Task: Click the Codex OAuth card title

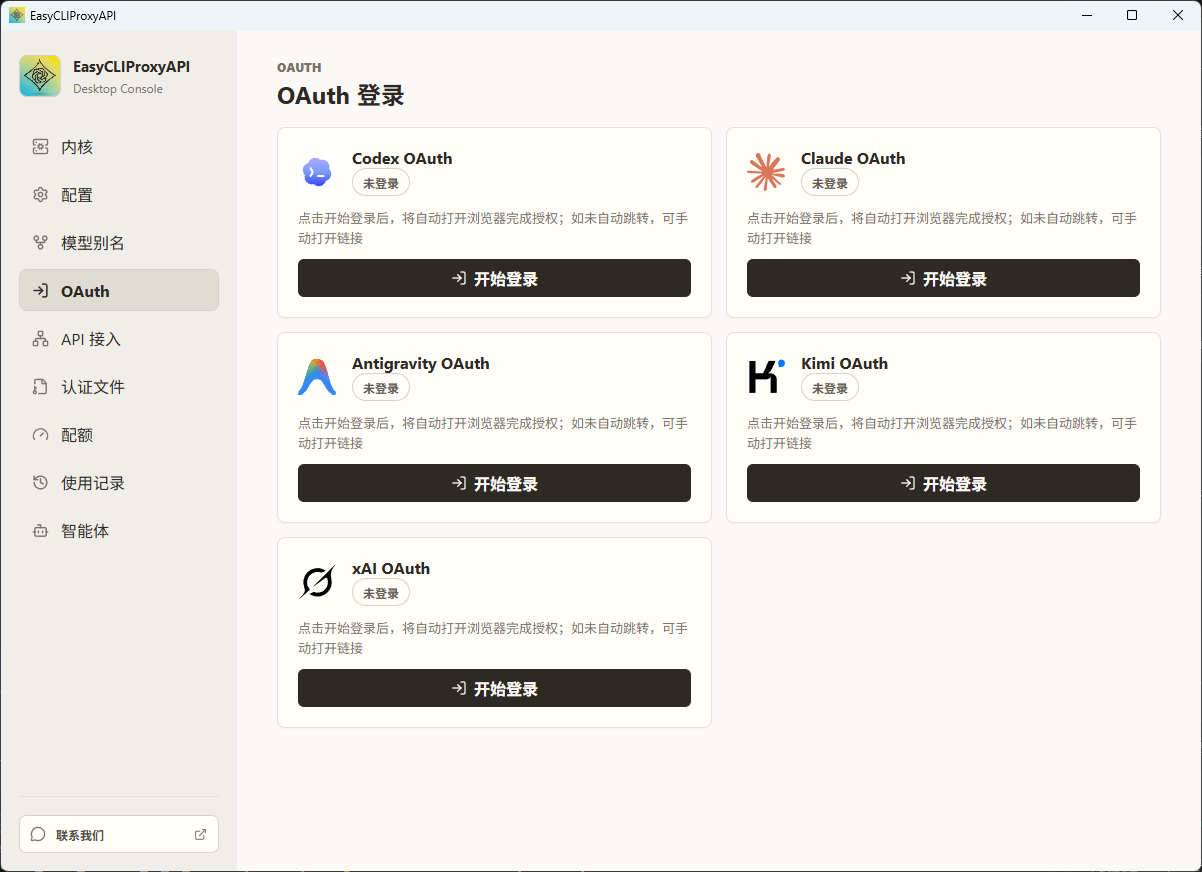Action: pyautogui.click(x=402, y=158)
